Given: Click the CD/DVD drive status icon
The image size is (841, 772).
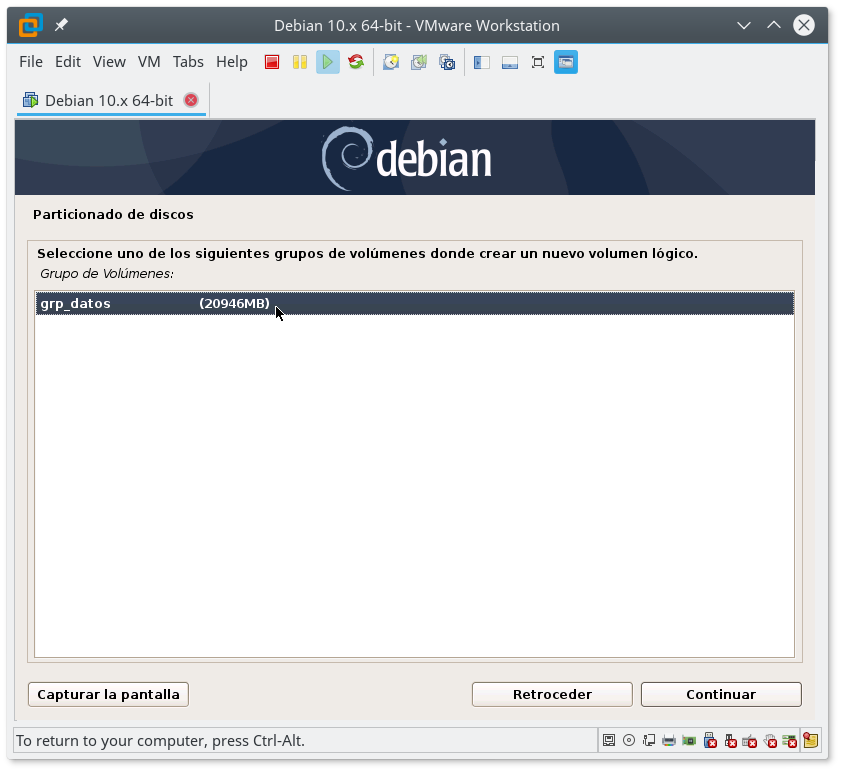Looking at the screenshot, I should click(x=629, y=741).
